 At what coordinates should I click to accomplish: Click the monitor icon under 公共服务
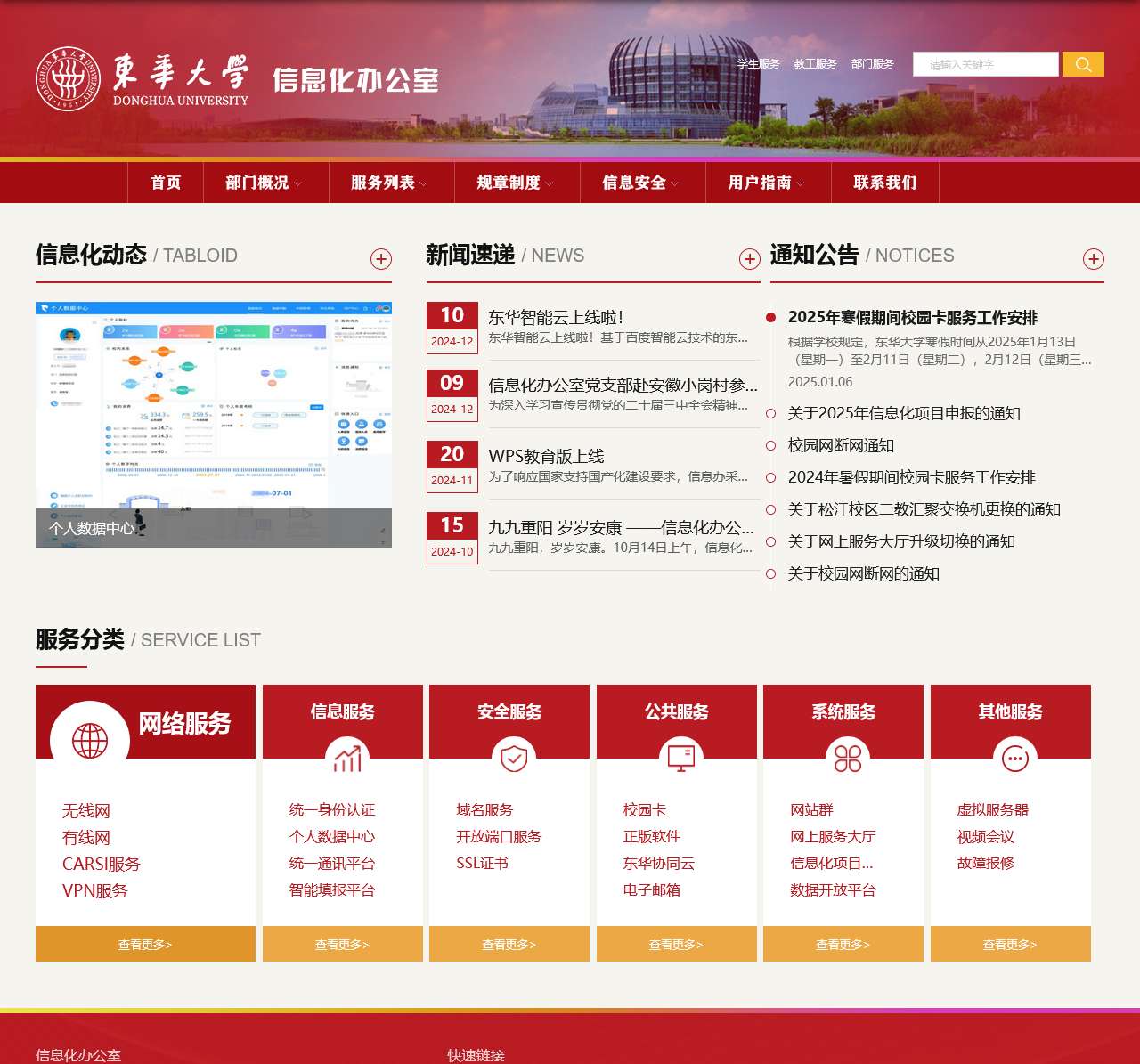[681, 757]
